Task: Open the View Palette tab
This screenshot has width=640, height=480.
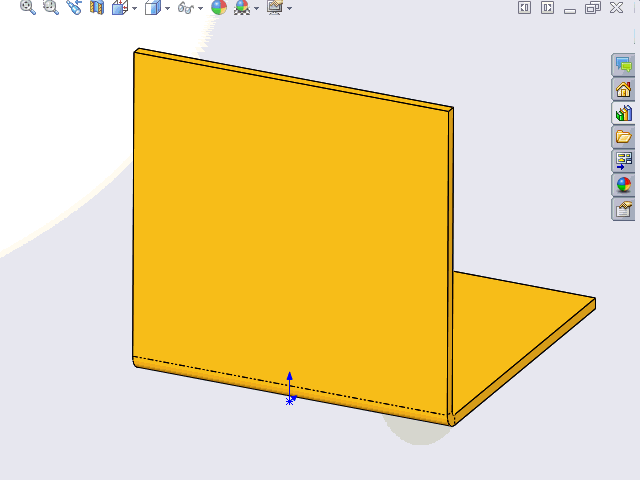Action: pyautogui.click(x=623, y=161)
